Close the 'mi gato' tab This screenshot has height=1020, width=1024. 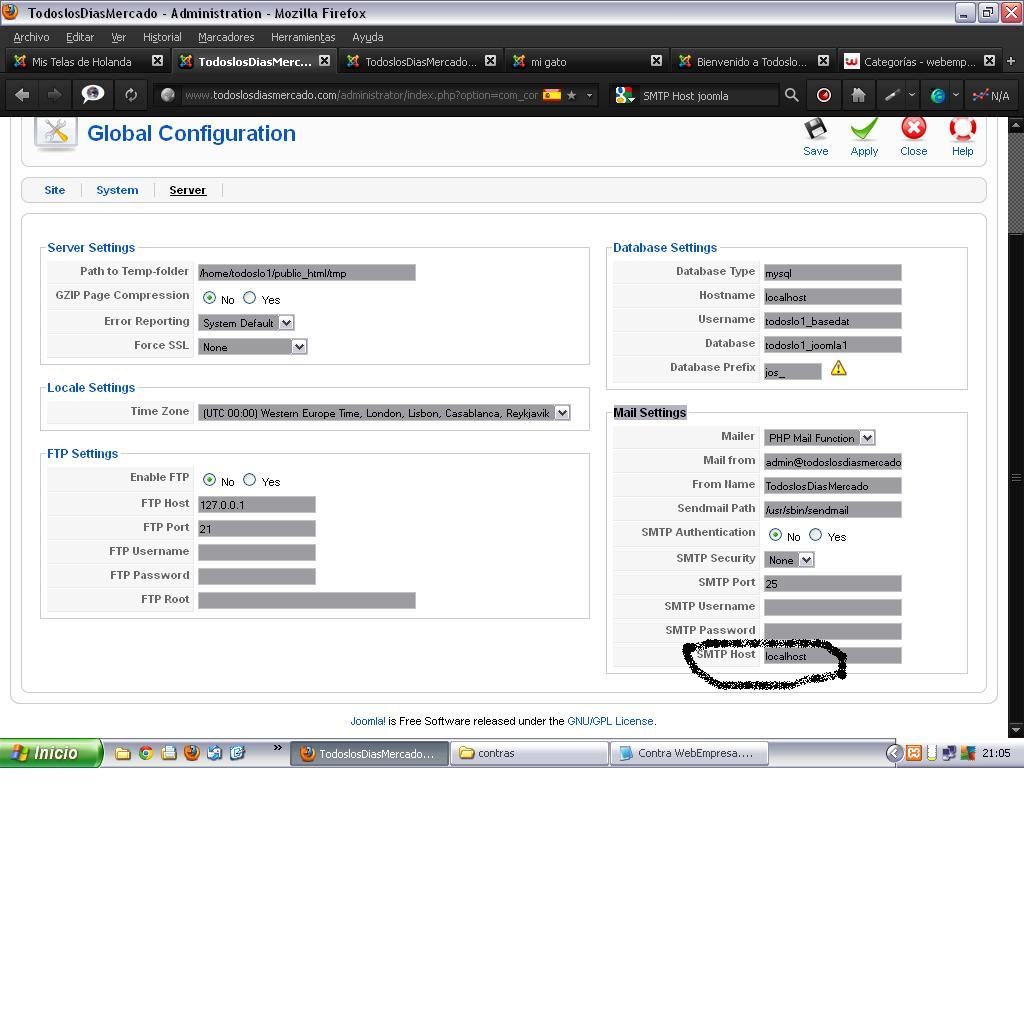click(656, 61)
